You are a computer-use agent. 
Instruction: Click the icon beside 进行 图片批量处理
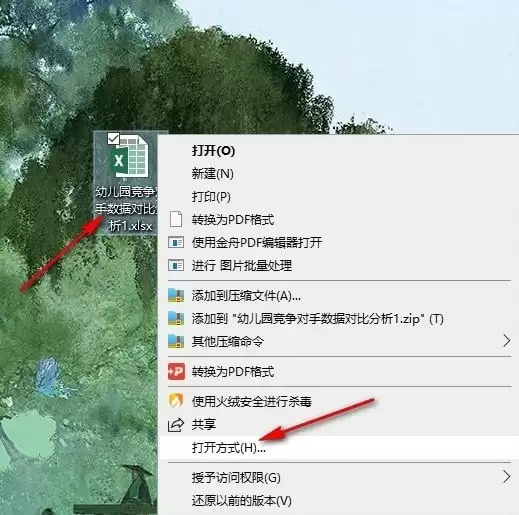[176, 265]
